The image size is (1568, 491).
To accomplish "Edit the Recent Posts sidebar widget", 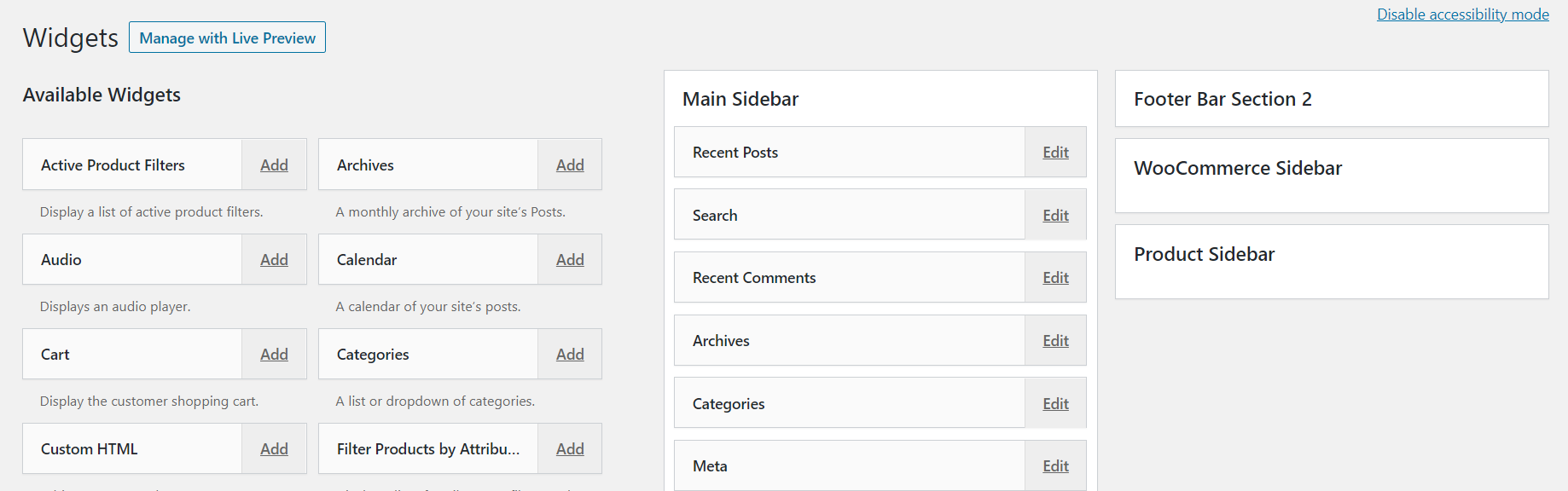I will pyautogui.click(x=1055, y=153).
